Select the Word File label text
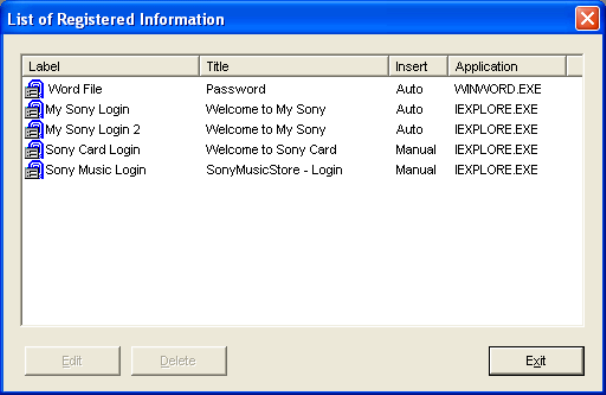 75,89
